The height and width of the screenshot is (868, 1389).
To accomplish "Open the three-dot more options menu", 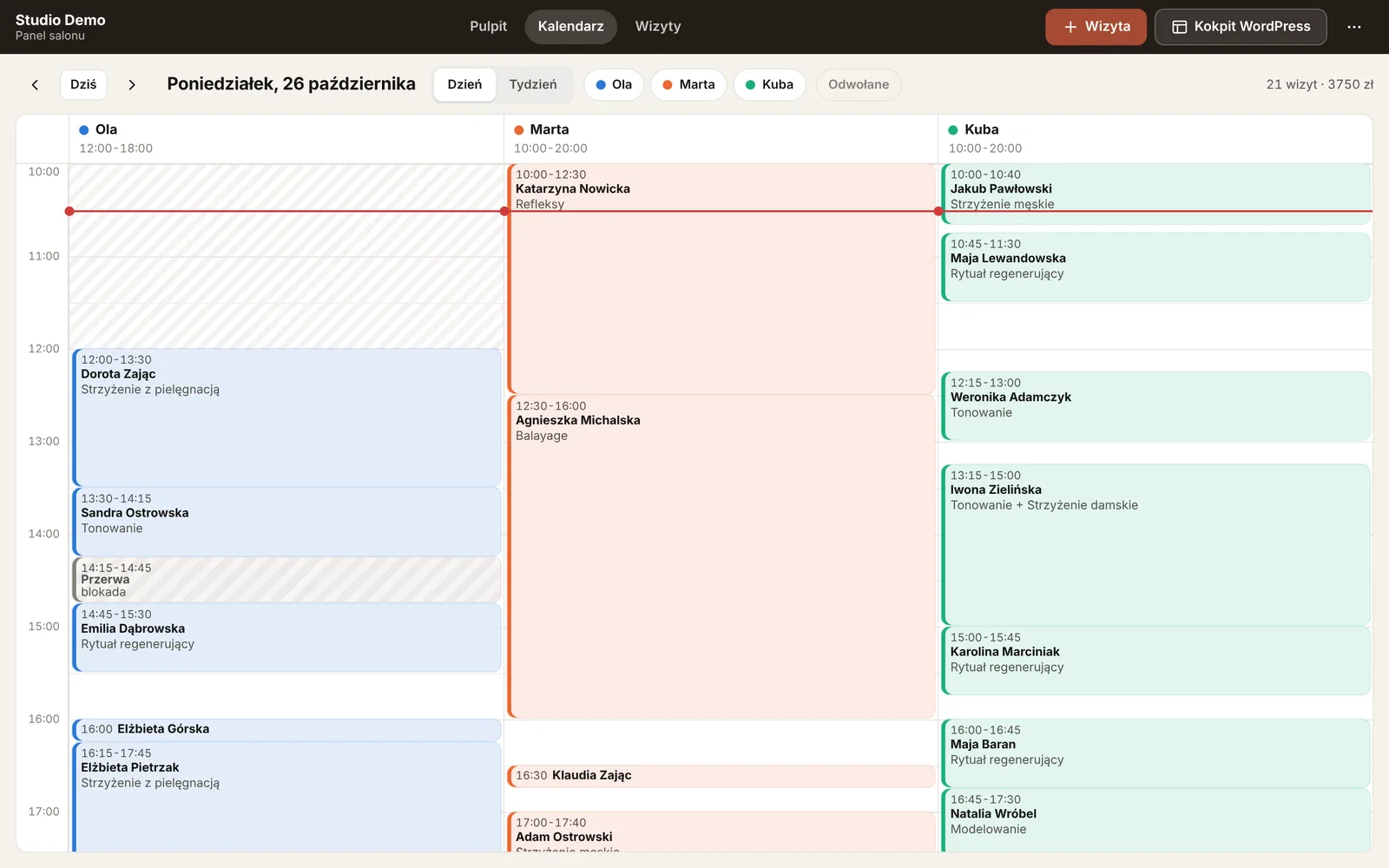I will (x=1354, y=27).
